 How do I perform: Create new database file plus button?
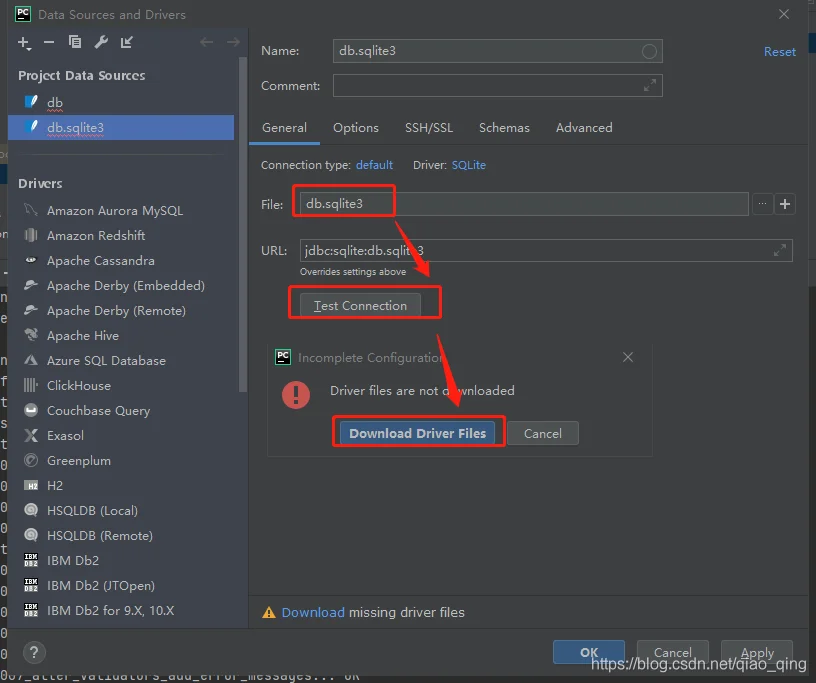785,204
